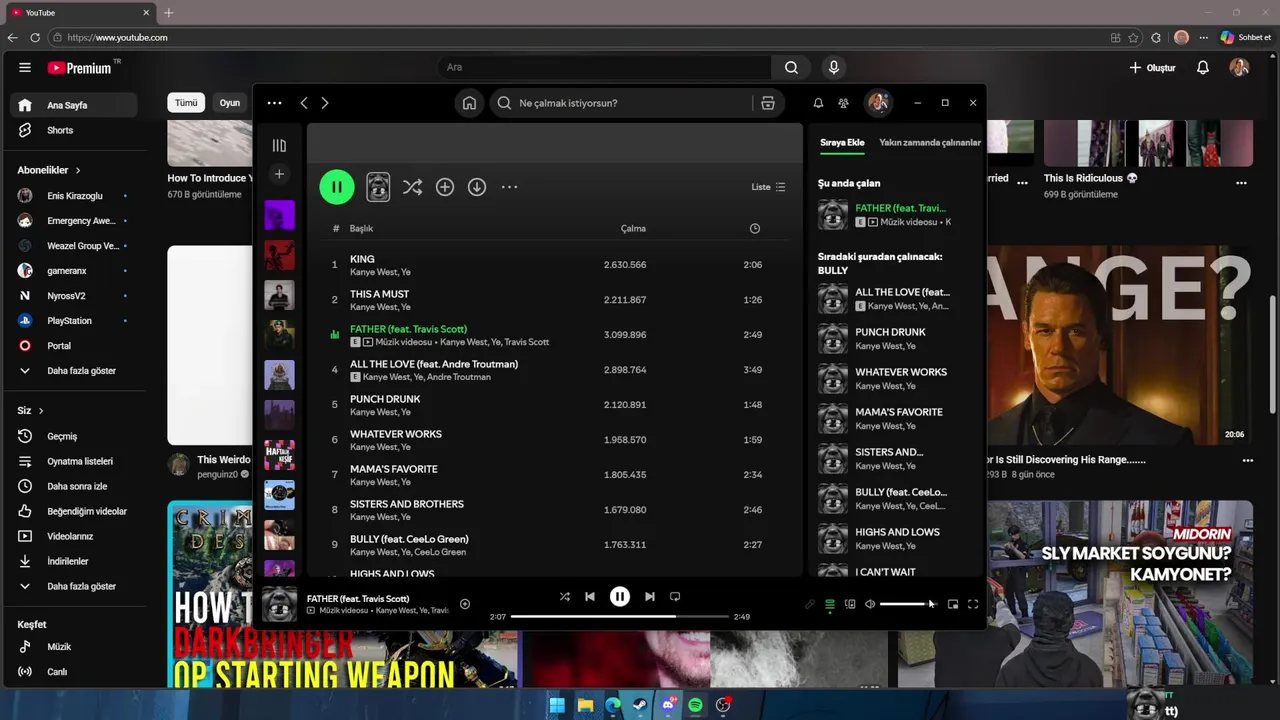Open Spotify Browse icon beside the search box

(x=768, y=103)
